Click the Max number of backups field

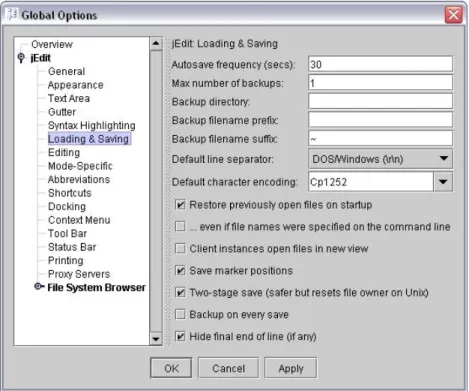(x=380, y=83)
